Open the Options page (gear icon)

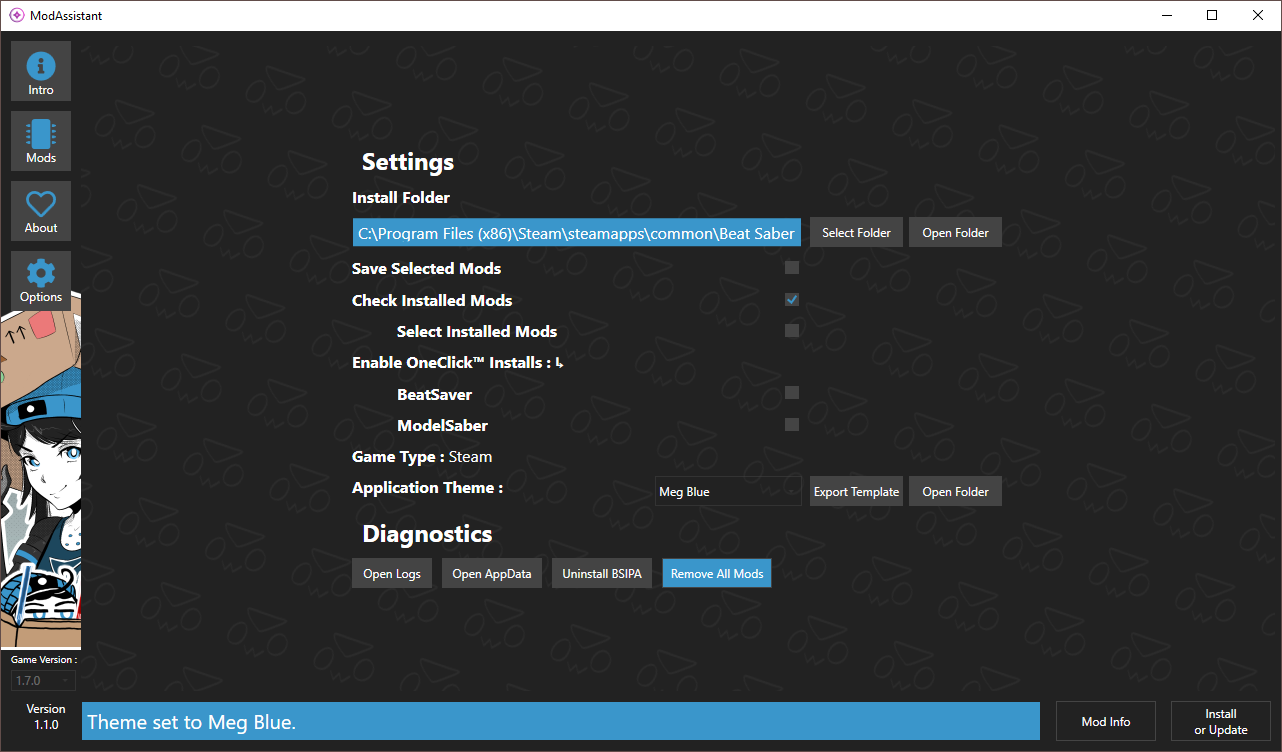tap(41, 280)
